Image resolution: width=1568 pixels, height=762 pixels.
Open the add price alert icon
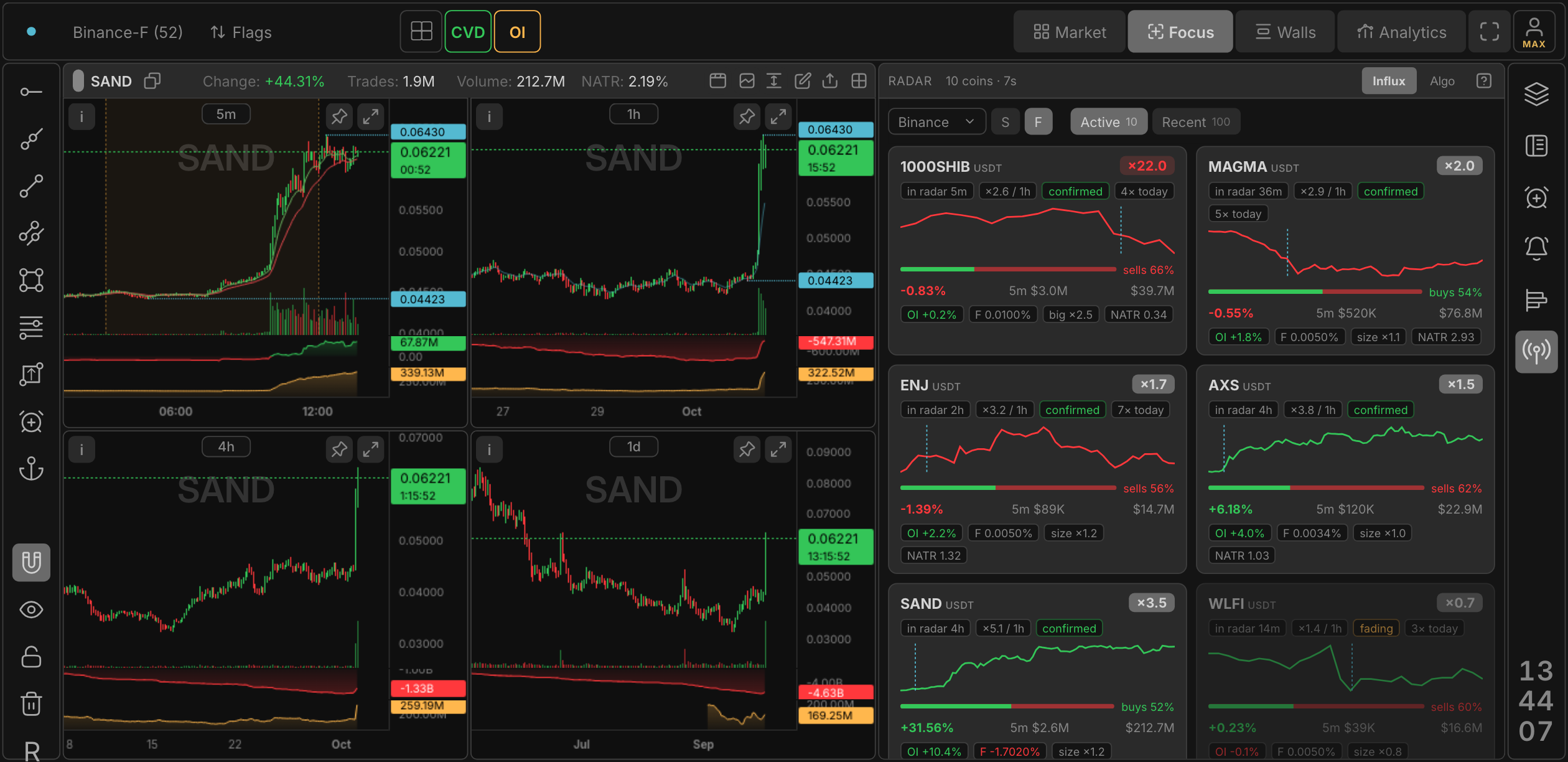click(x=1536, y=197)
